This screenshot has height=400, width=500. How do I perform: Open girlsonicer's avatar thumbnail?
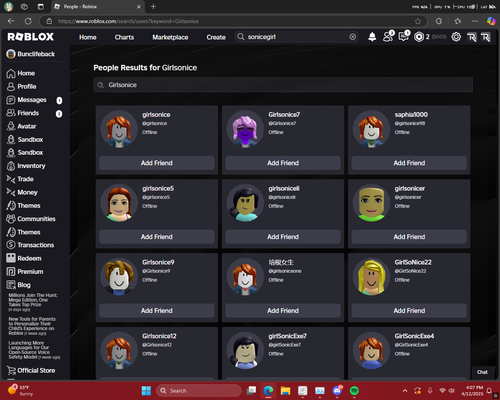[x=371, y=203]
